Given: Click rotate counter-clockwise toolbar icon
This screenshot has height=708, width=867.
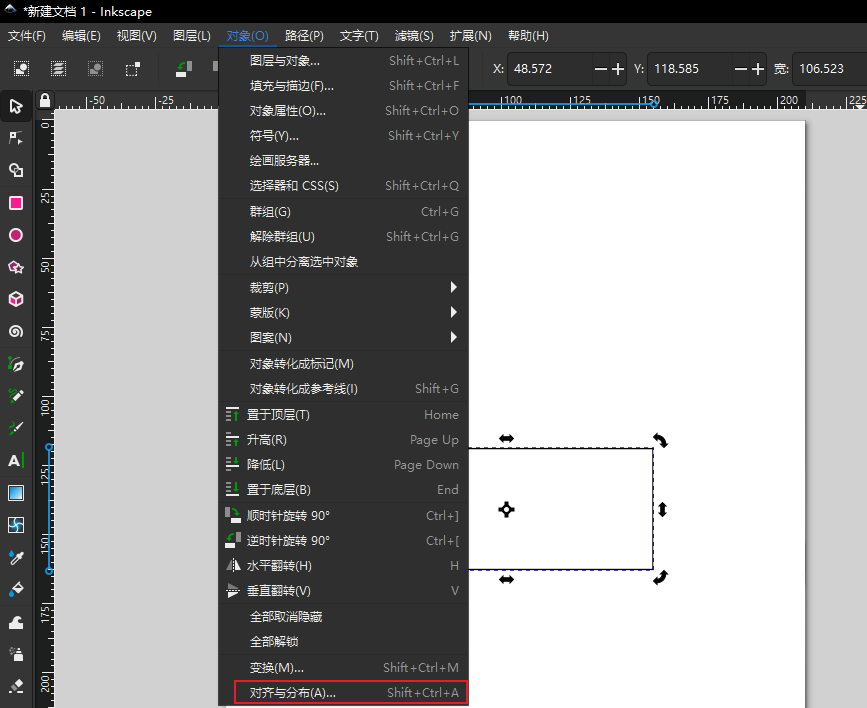Looking at the screenshot, I should coord(184,69).
